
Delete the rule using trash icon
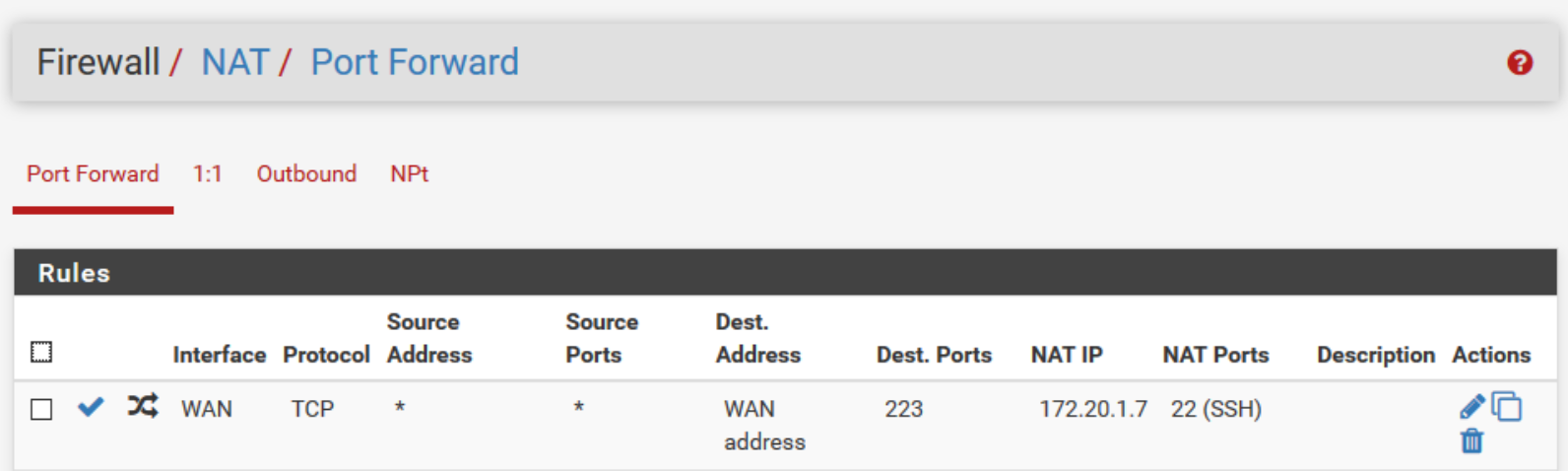(1471, 441)
